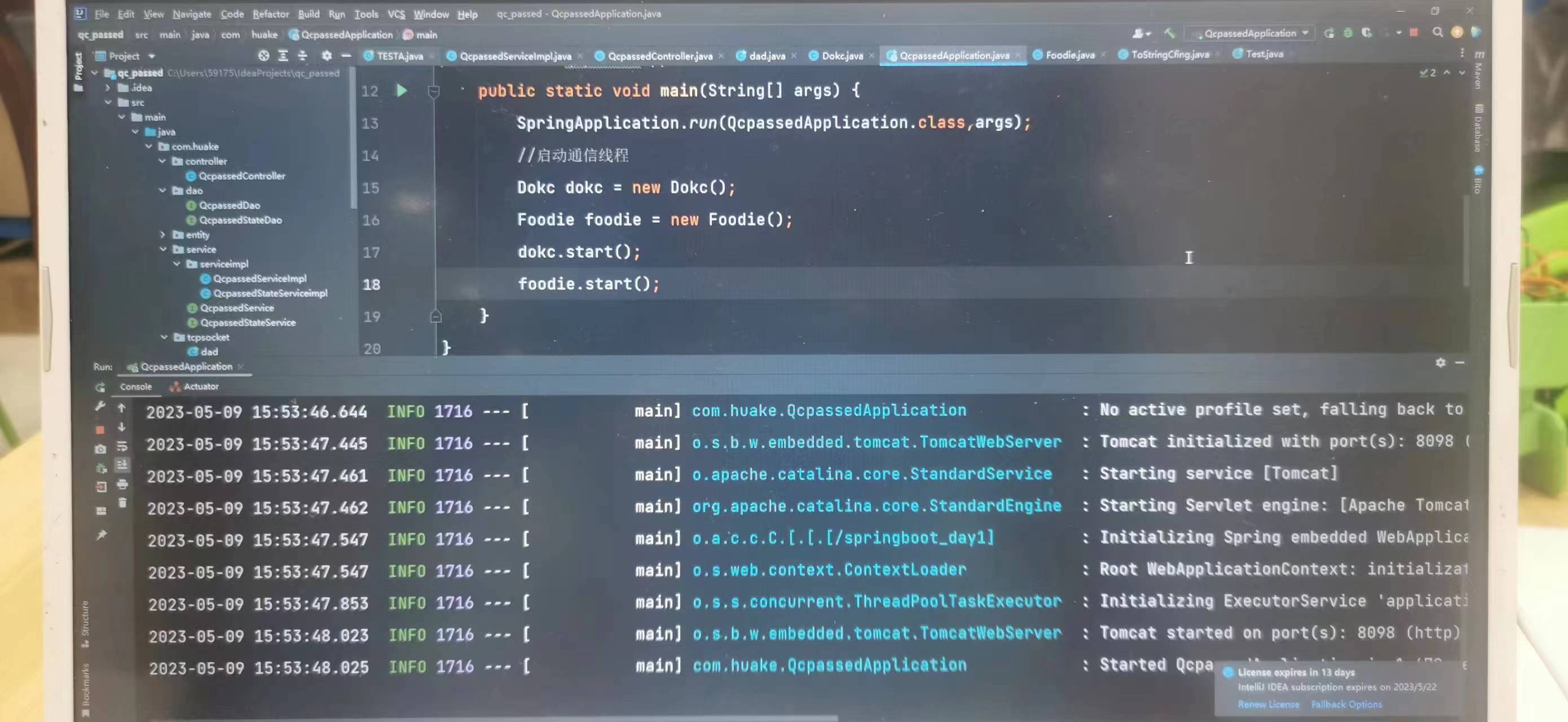Collapse the controller package
1568x722 pixels.
point(162,161)
